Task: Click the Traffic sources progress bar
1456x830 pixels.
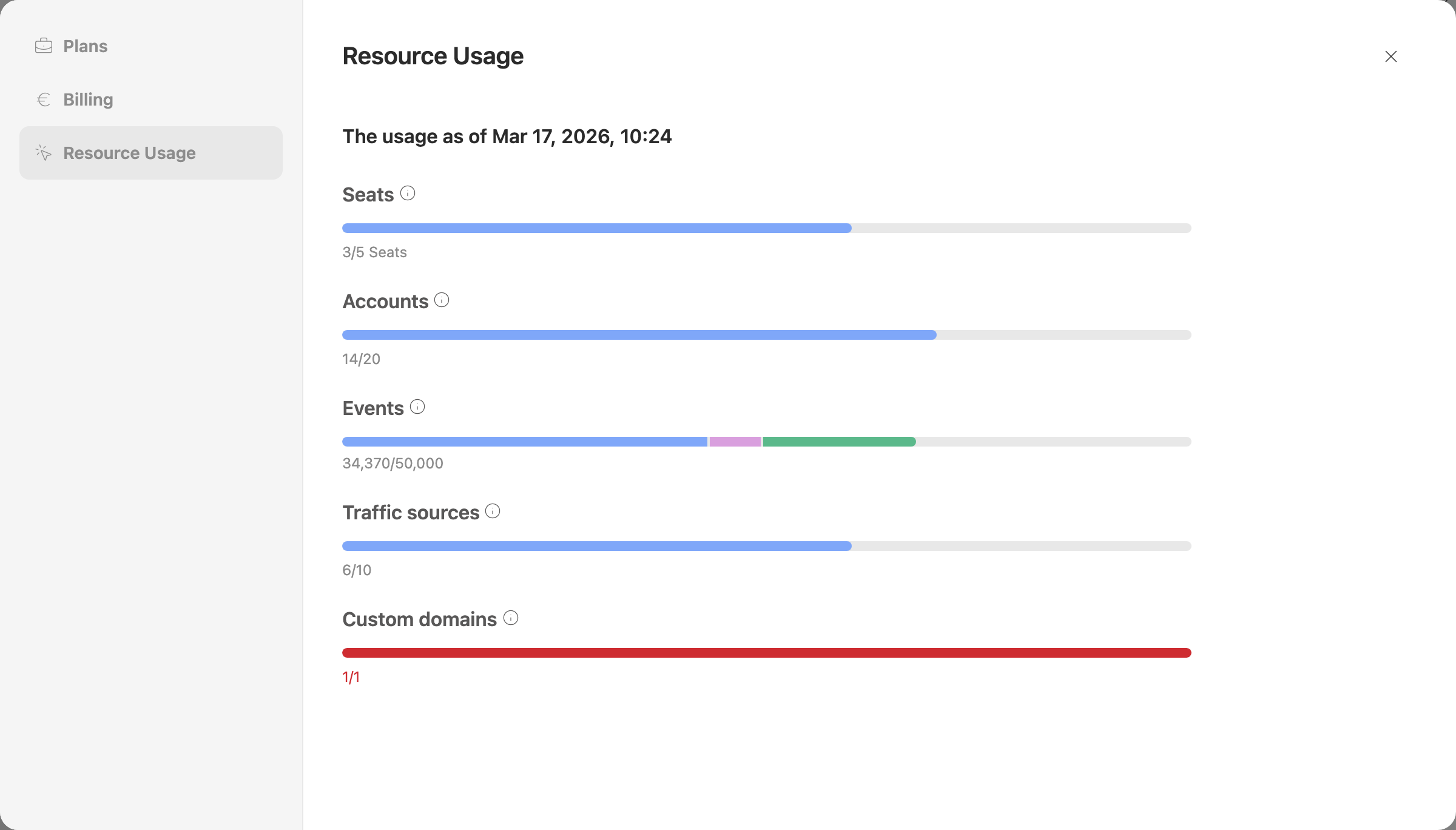Action: pos(767,546)
